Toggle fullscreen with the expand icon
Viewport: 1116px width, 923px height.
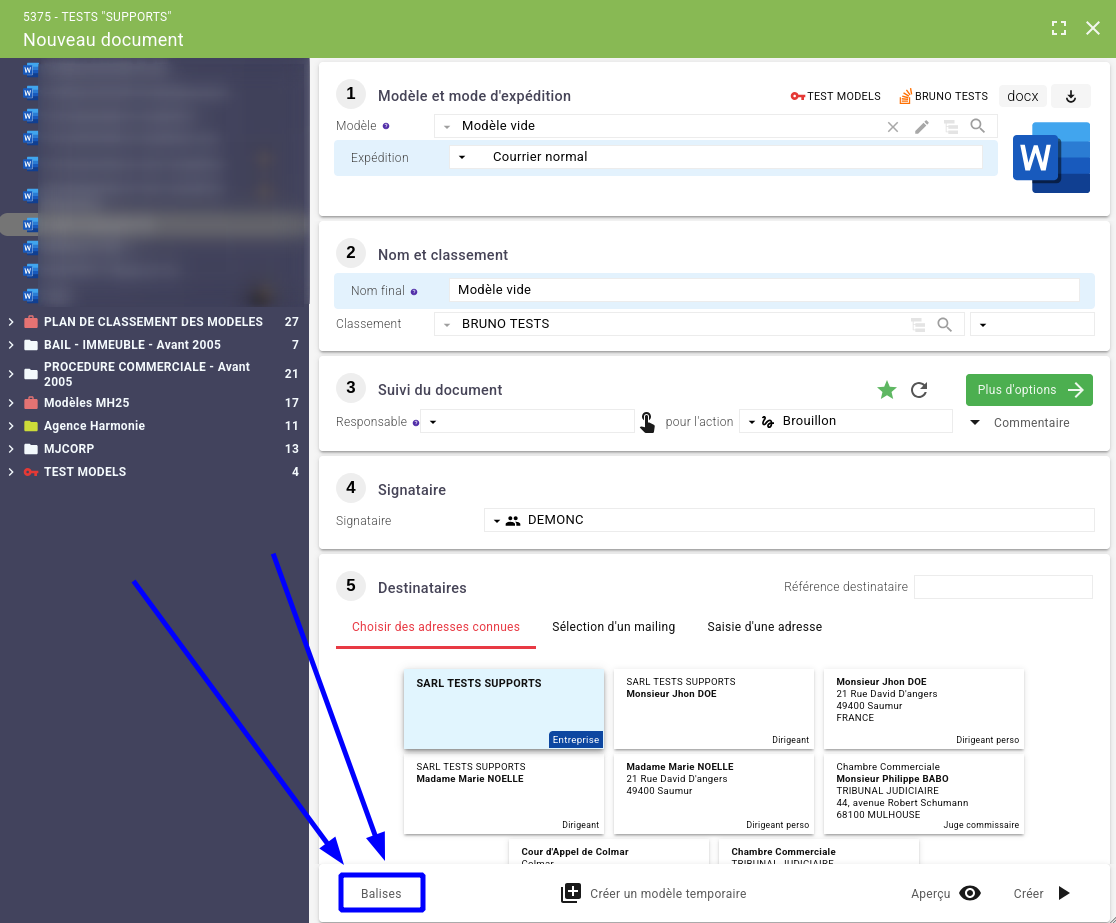pos(1059,28)
